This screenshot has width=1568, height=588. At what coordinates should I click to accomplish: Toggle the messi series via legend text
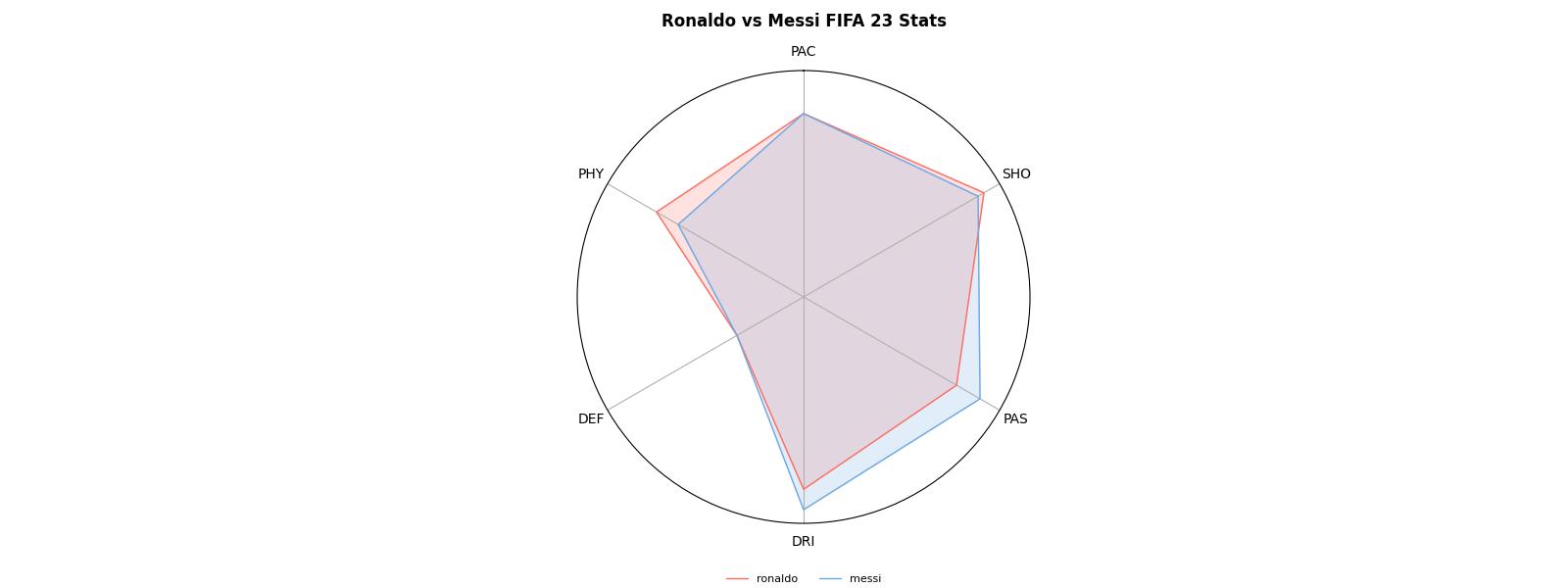865,579
